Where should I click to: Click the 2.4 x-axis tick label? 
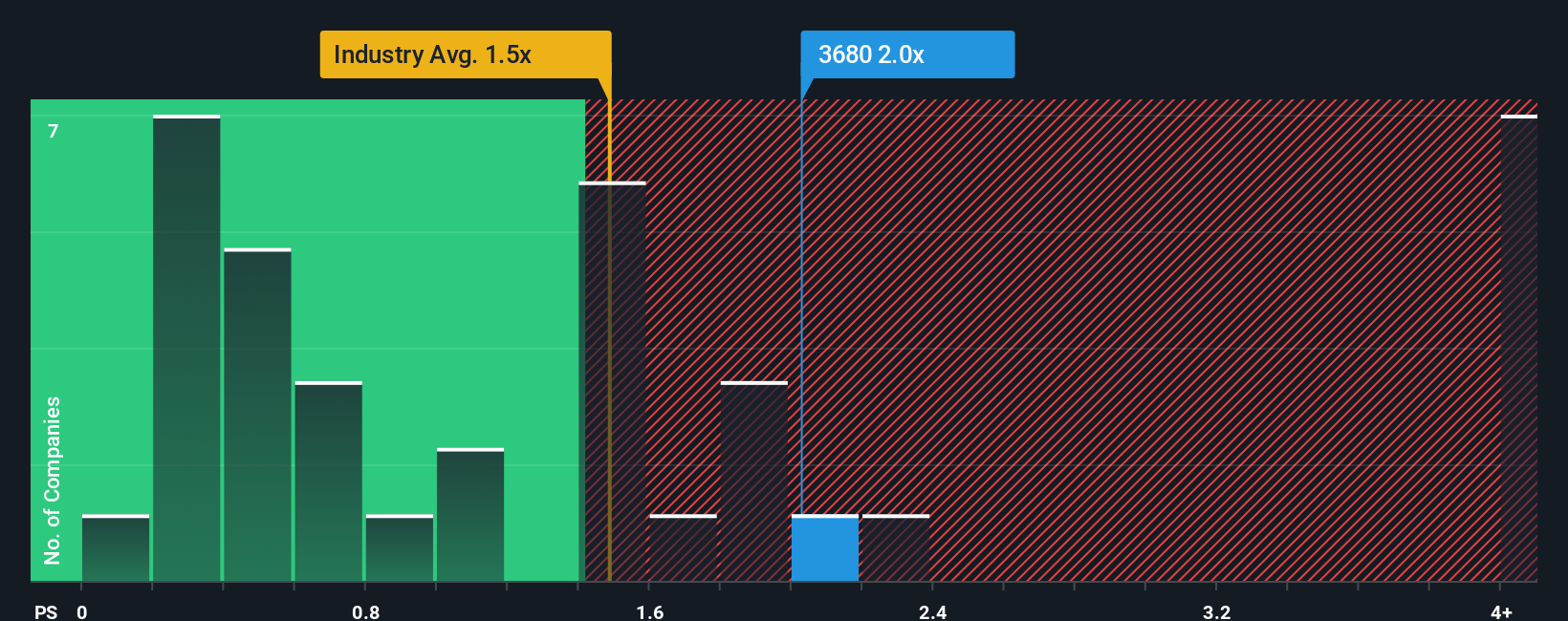click(x=933, y=611)
